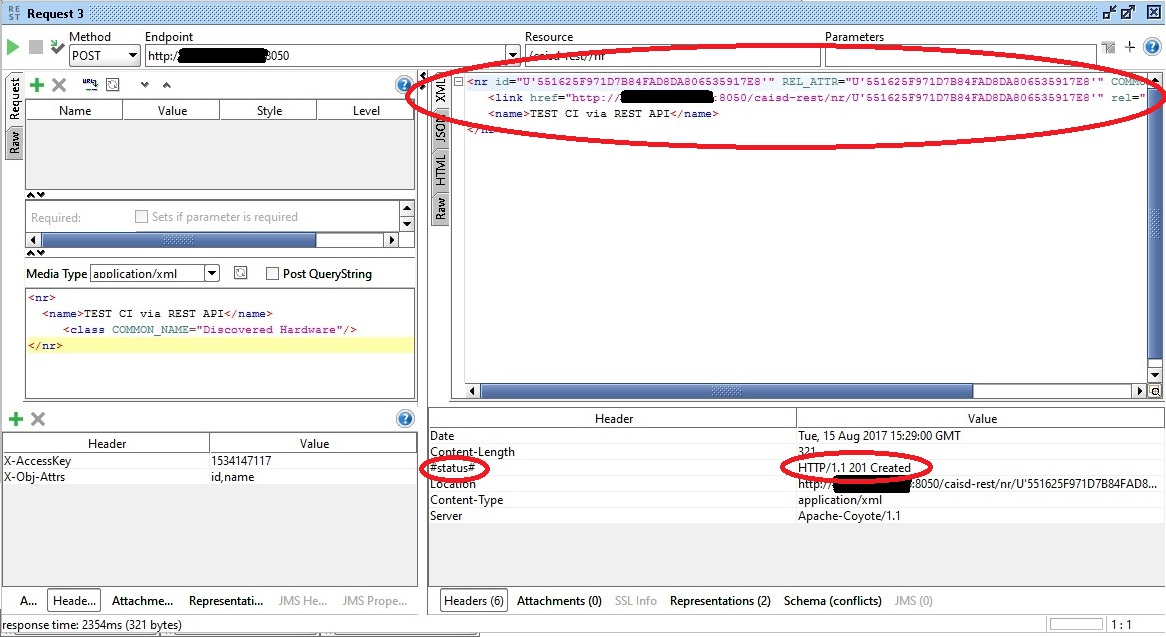
Task: Open the Representations (2) tab
Action: (x=720, y=601)
